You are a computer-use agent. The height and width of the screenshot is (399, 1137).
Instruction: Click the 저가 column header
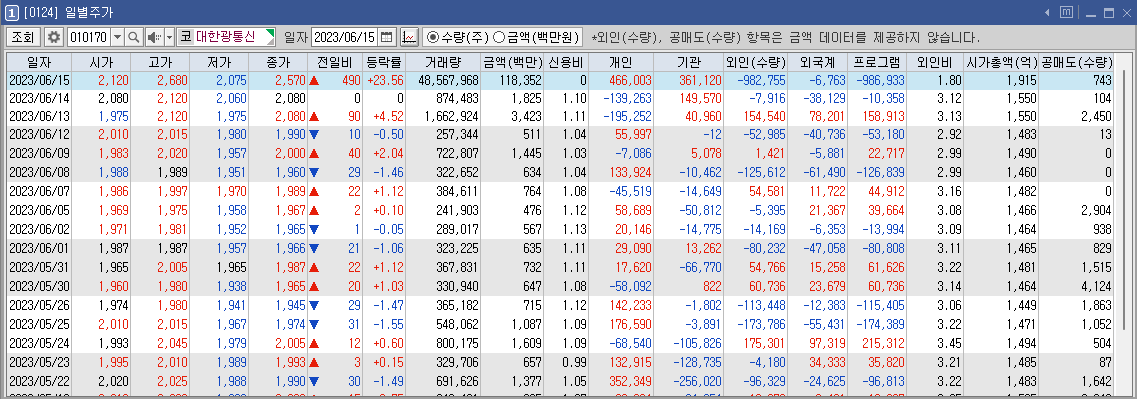[218, 62]
